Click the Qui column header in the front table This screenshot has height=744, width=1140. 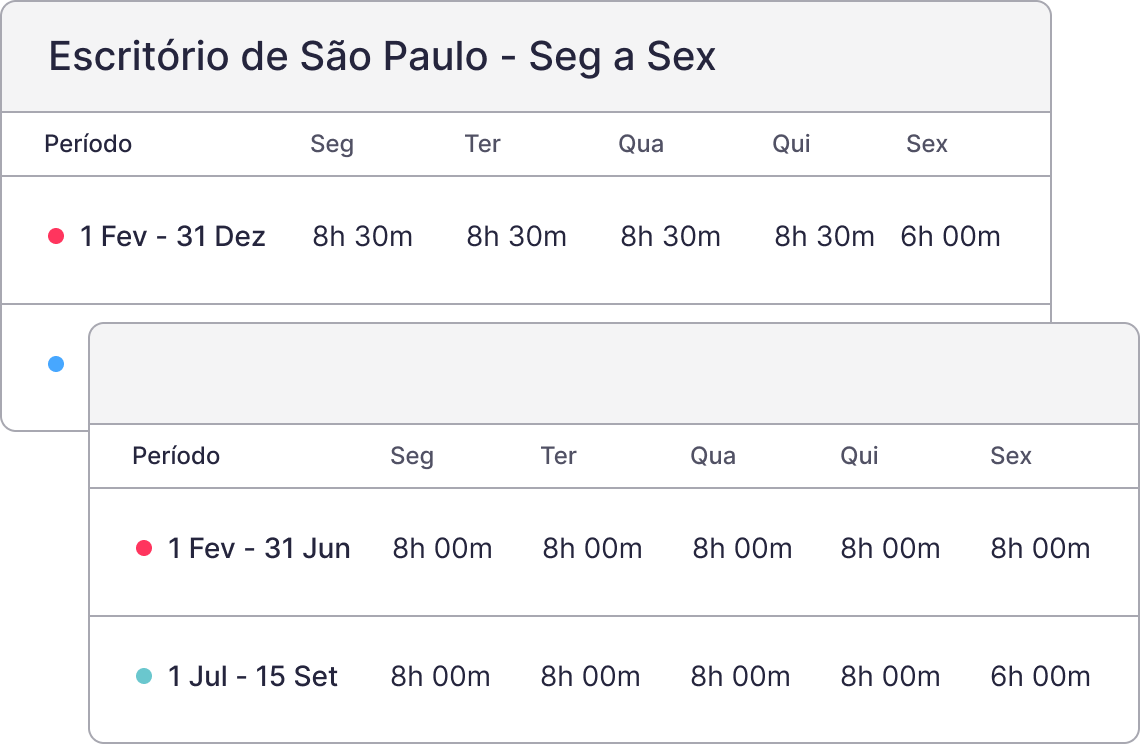pos(859,456)
